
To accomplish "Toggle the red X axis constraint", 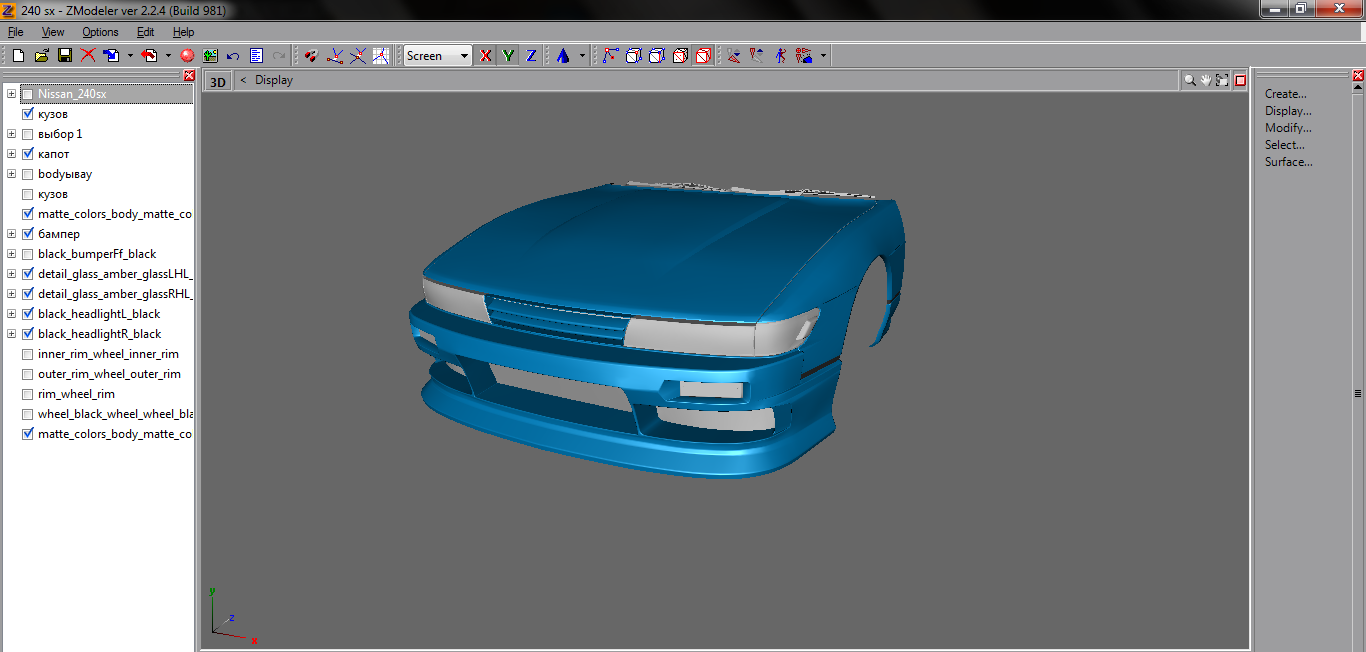I will [x=486, y=56].
